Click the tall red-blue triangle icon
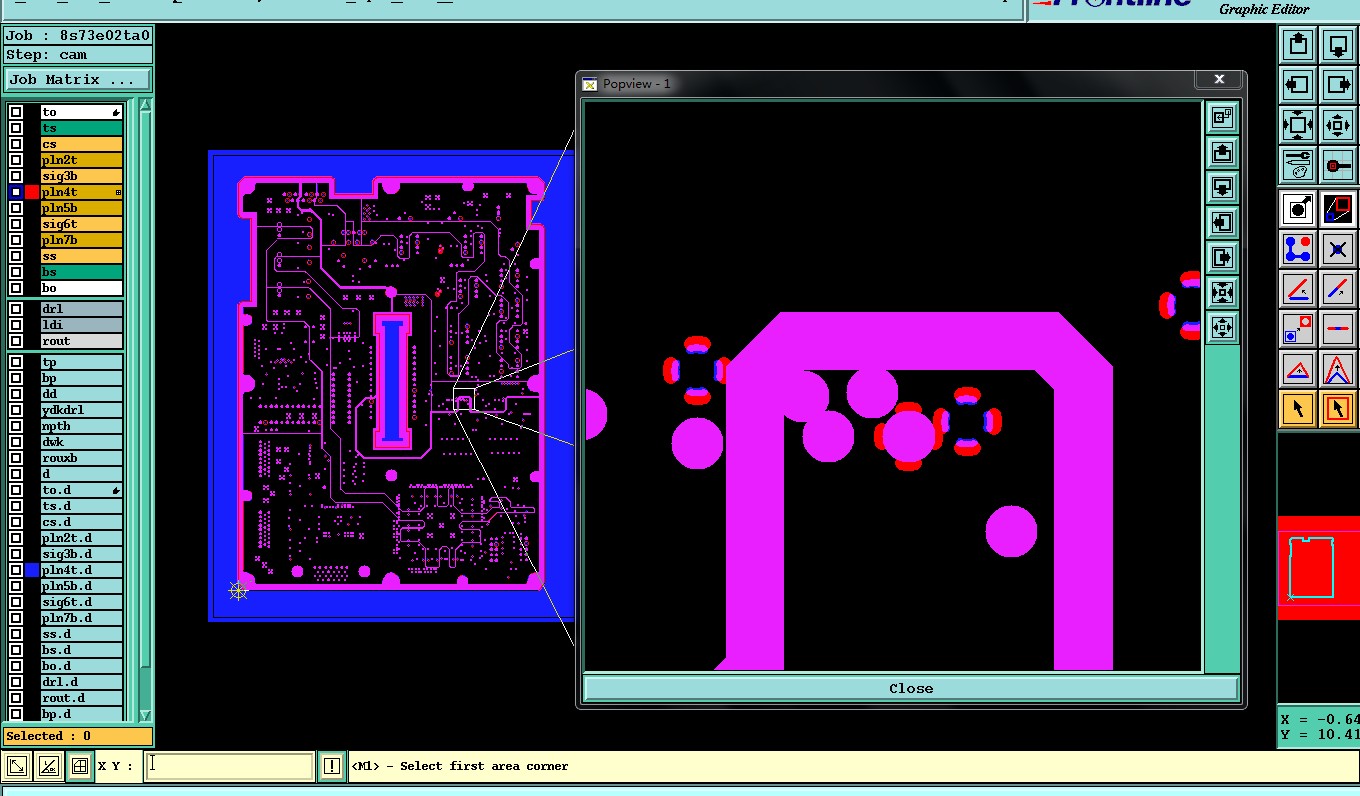Screen dimensions: 1360x796 (x=1338, y=369)
